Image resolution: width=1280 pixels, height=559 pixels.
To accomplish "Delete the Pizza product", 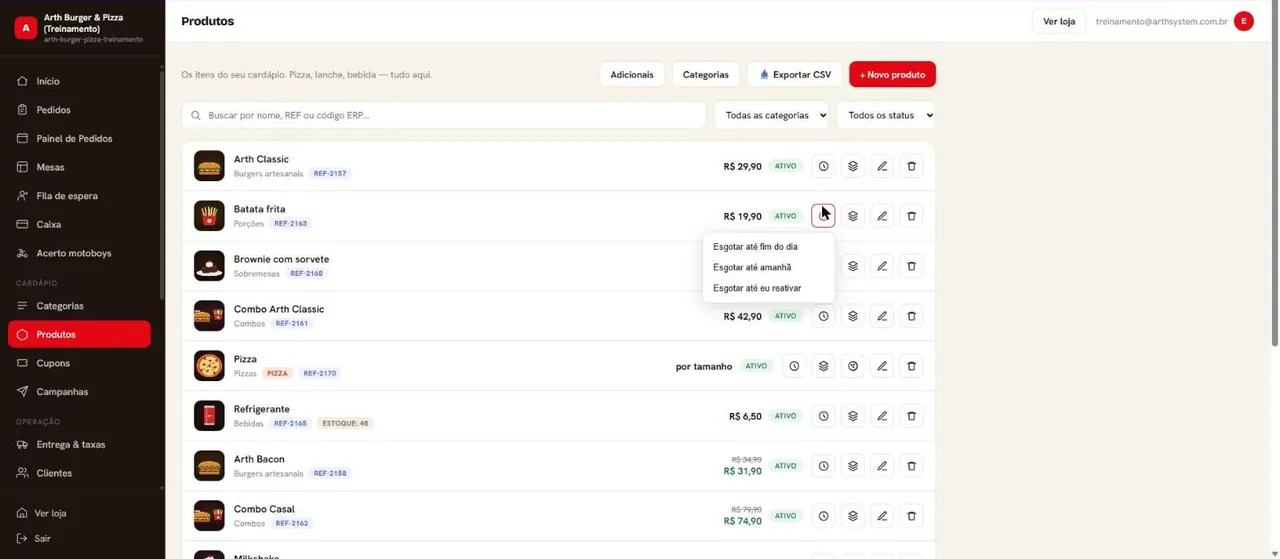I will click(911, 366).
